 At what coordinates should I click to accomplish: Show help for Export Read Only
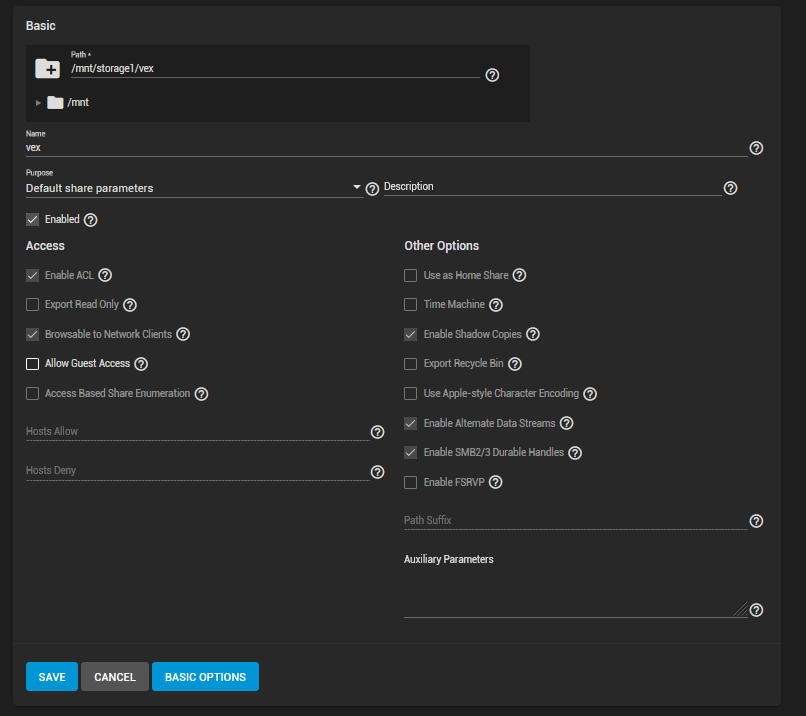[130, 305]
